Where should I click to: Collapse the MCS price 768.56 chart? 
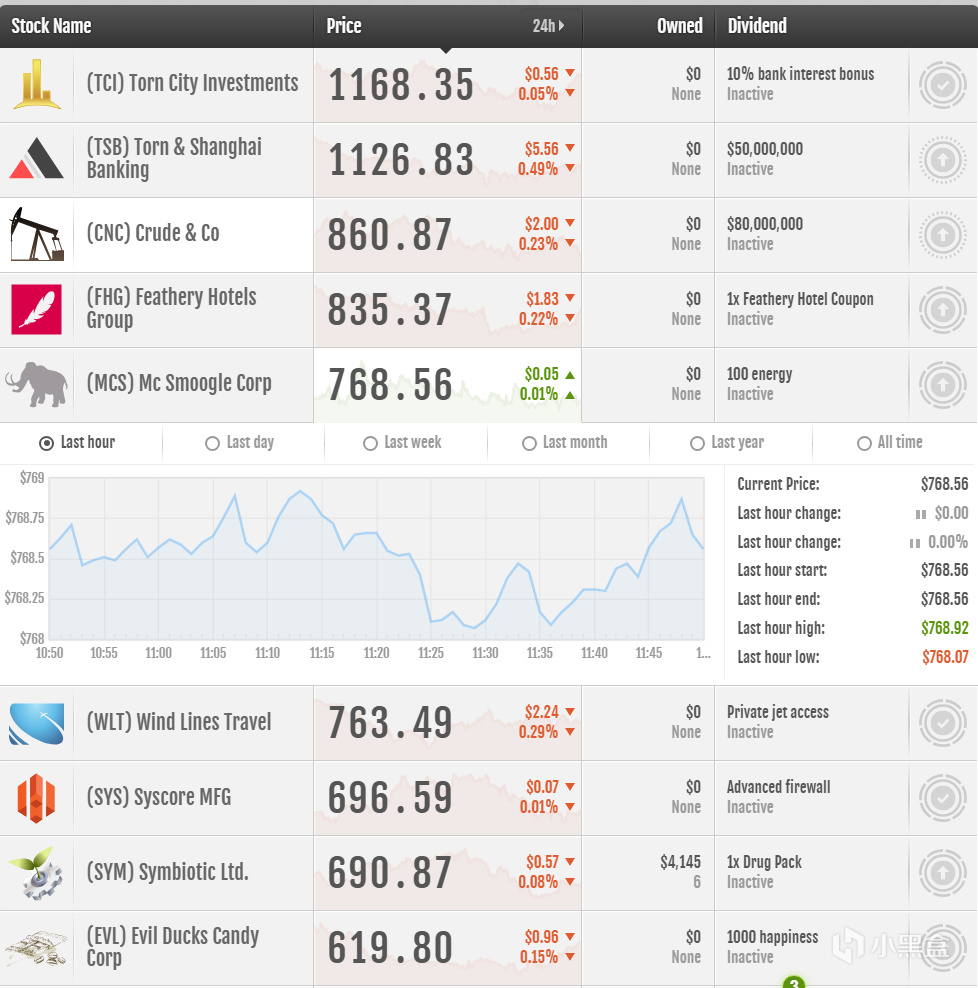447,385
